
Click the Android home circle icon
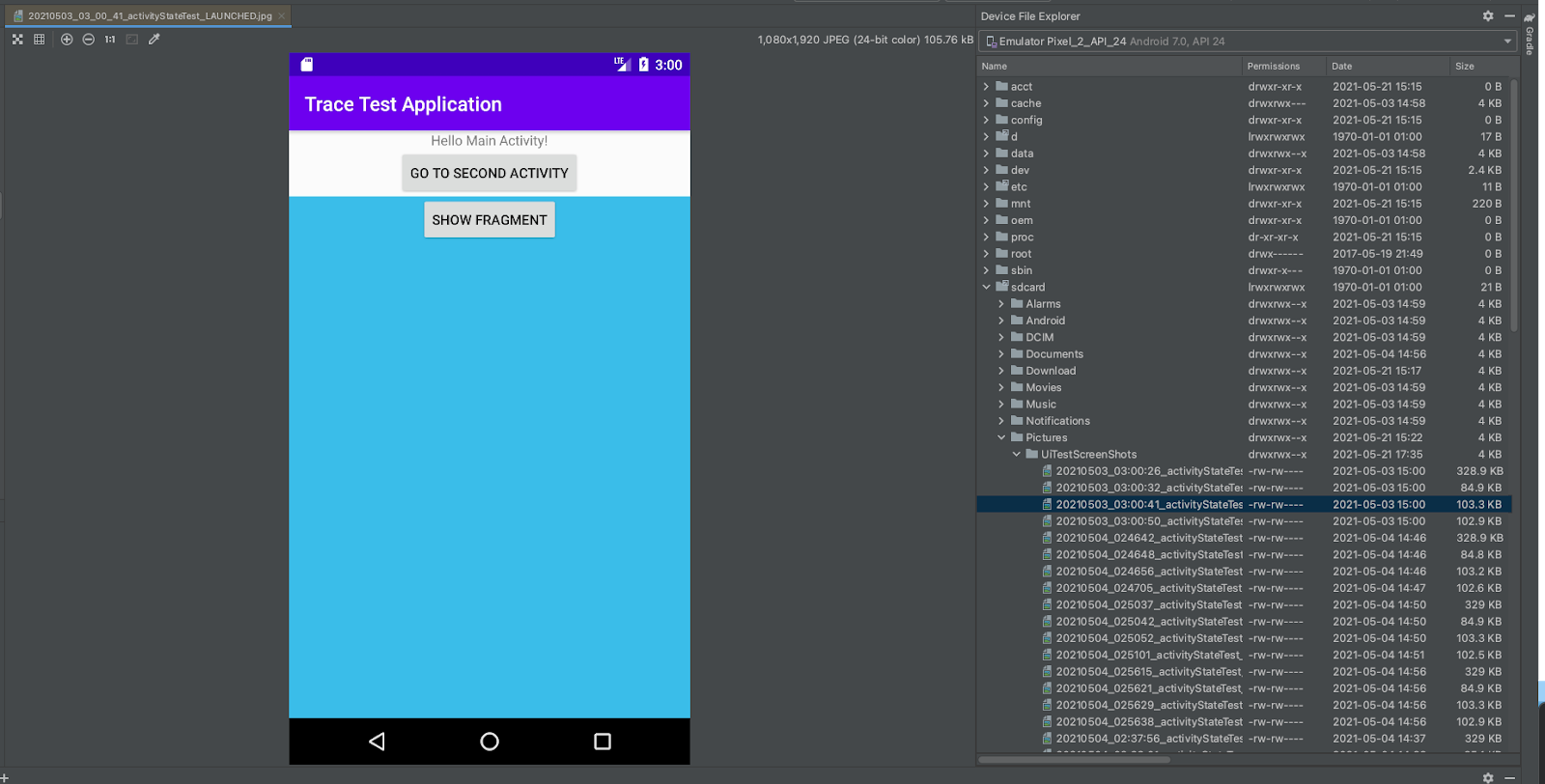[x=490, y=742]
